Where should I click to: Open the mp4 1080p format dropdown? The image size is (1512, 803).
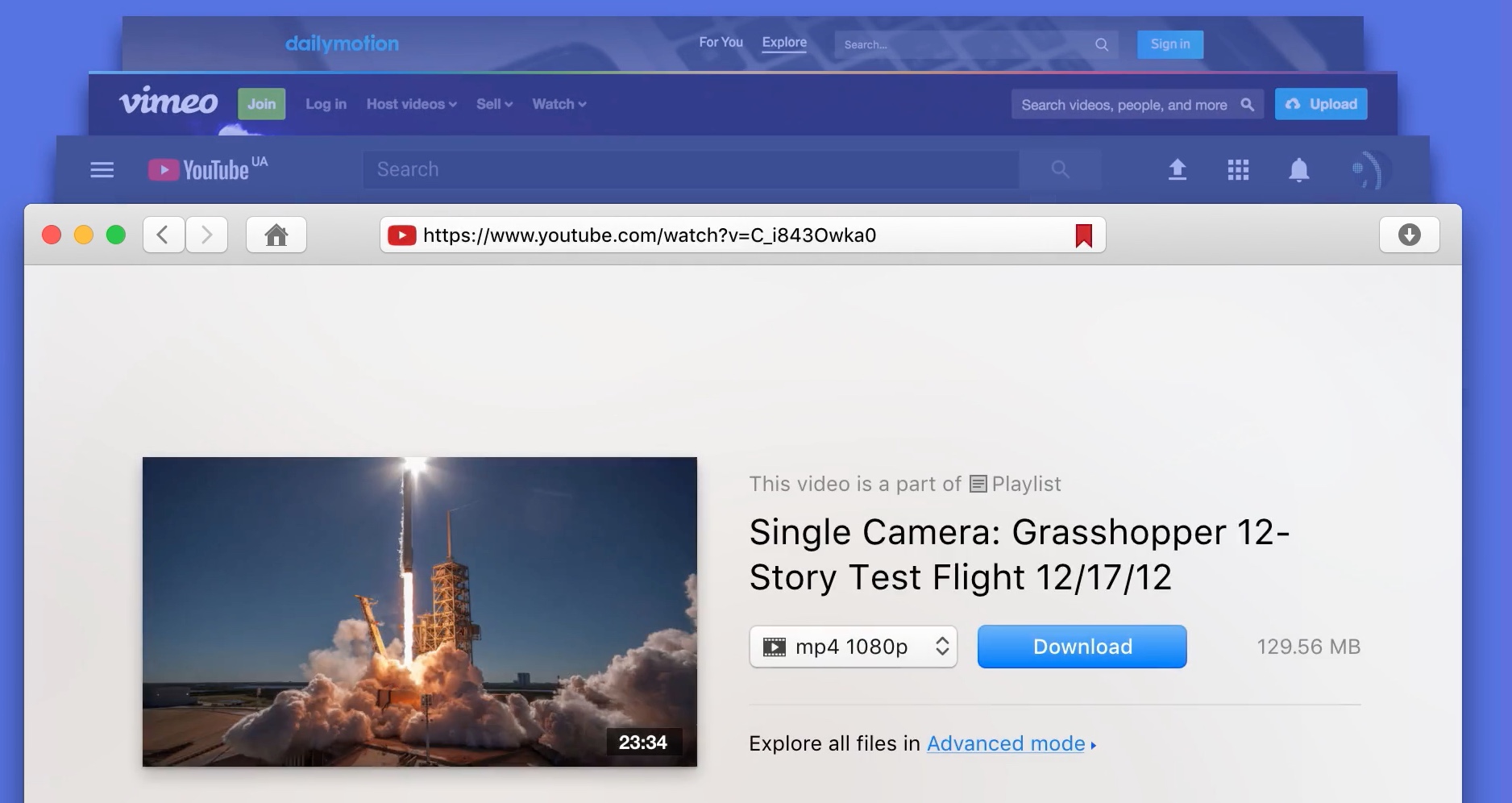[x=854, y=647]
